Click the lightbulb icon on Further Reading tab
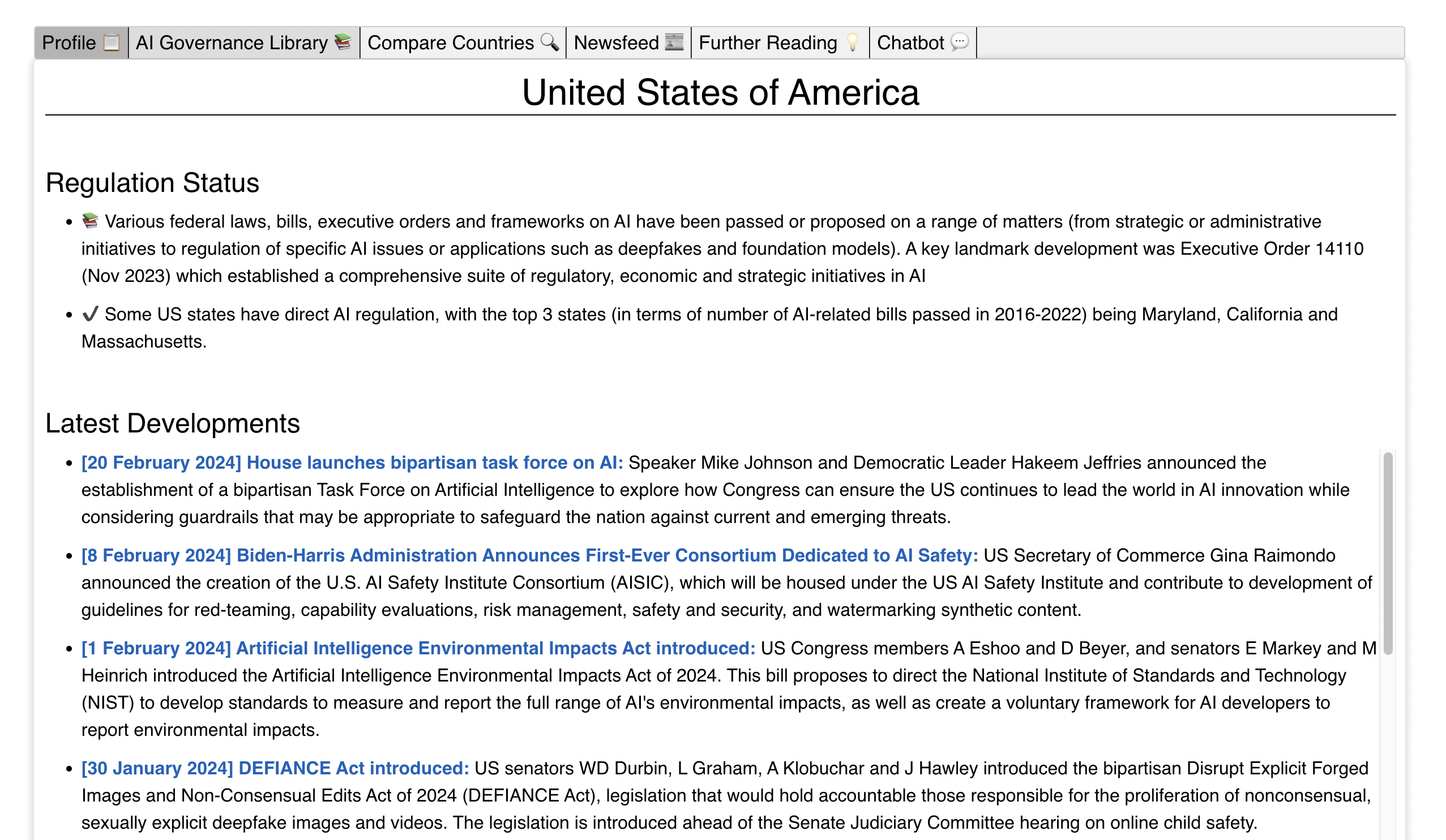 coord(851,42)
